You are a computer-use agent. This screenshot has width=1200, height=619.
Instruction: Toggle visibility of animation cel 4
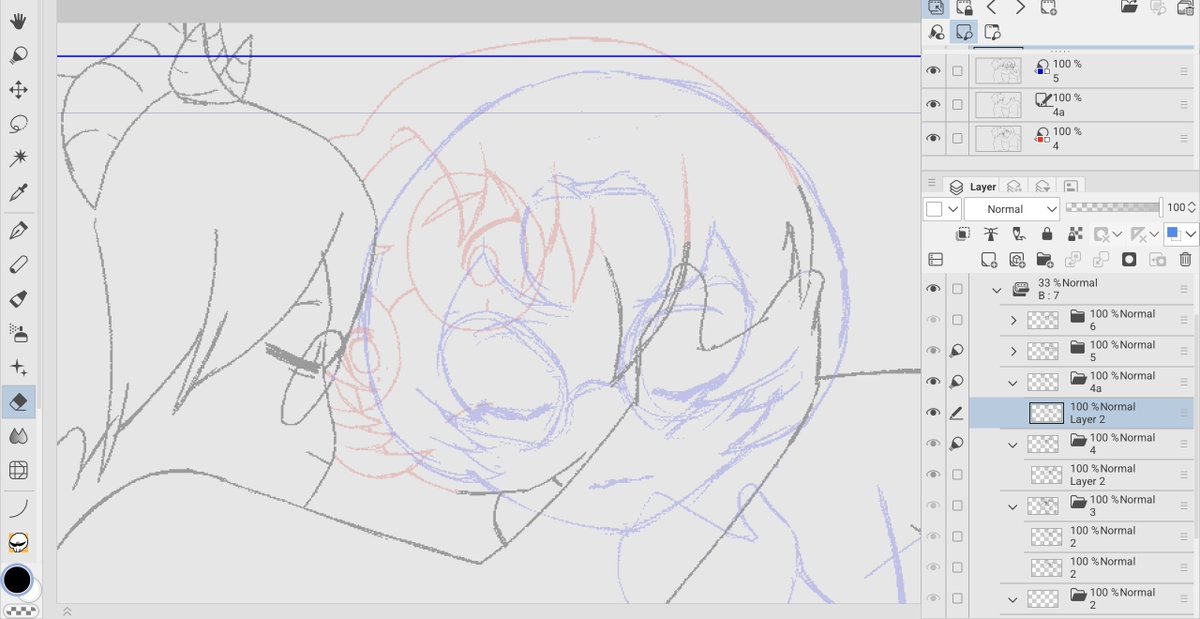(934, 139)
